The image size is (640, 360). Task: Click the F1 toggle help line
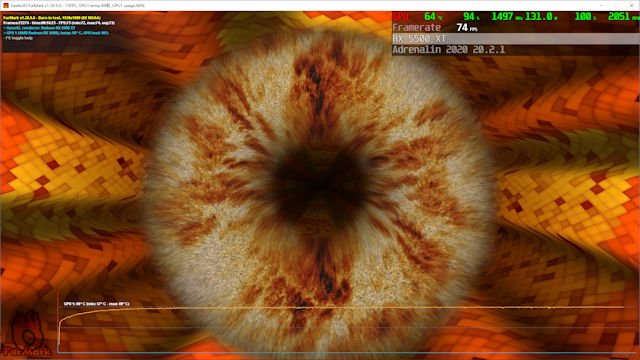pos(18,38)
